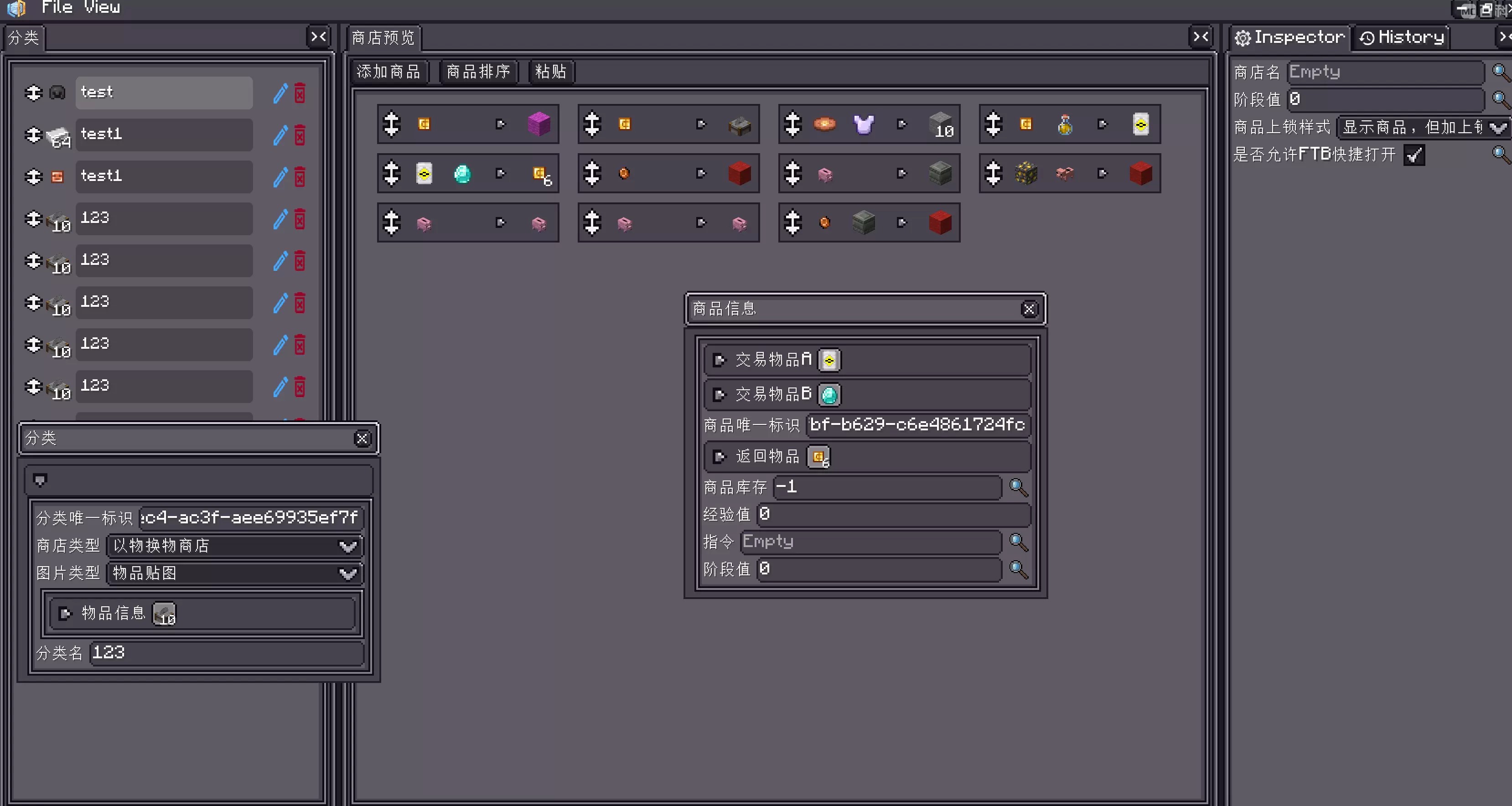The width and height of the screenshot is (1512, 806).
Task: Click the diamond item icon in 交易物品B
Action: [x=829, y=394]
